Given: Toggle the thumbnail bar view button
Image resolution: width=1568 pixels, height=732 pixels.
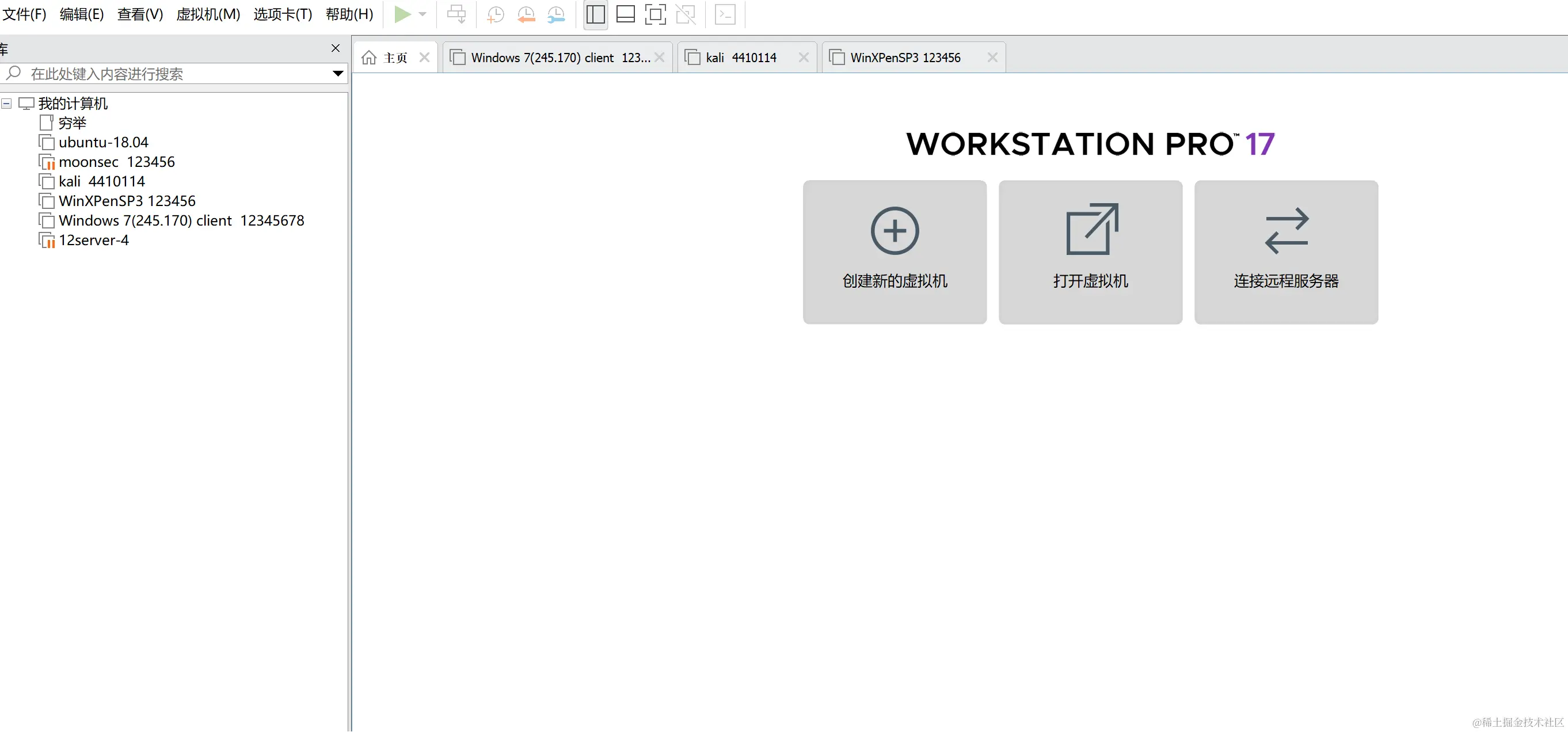Looking at the screenshot, I should tap(625, 14).
